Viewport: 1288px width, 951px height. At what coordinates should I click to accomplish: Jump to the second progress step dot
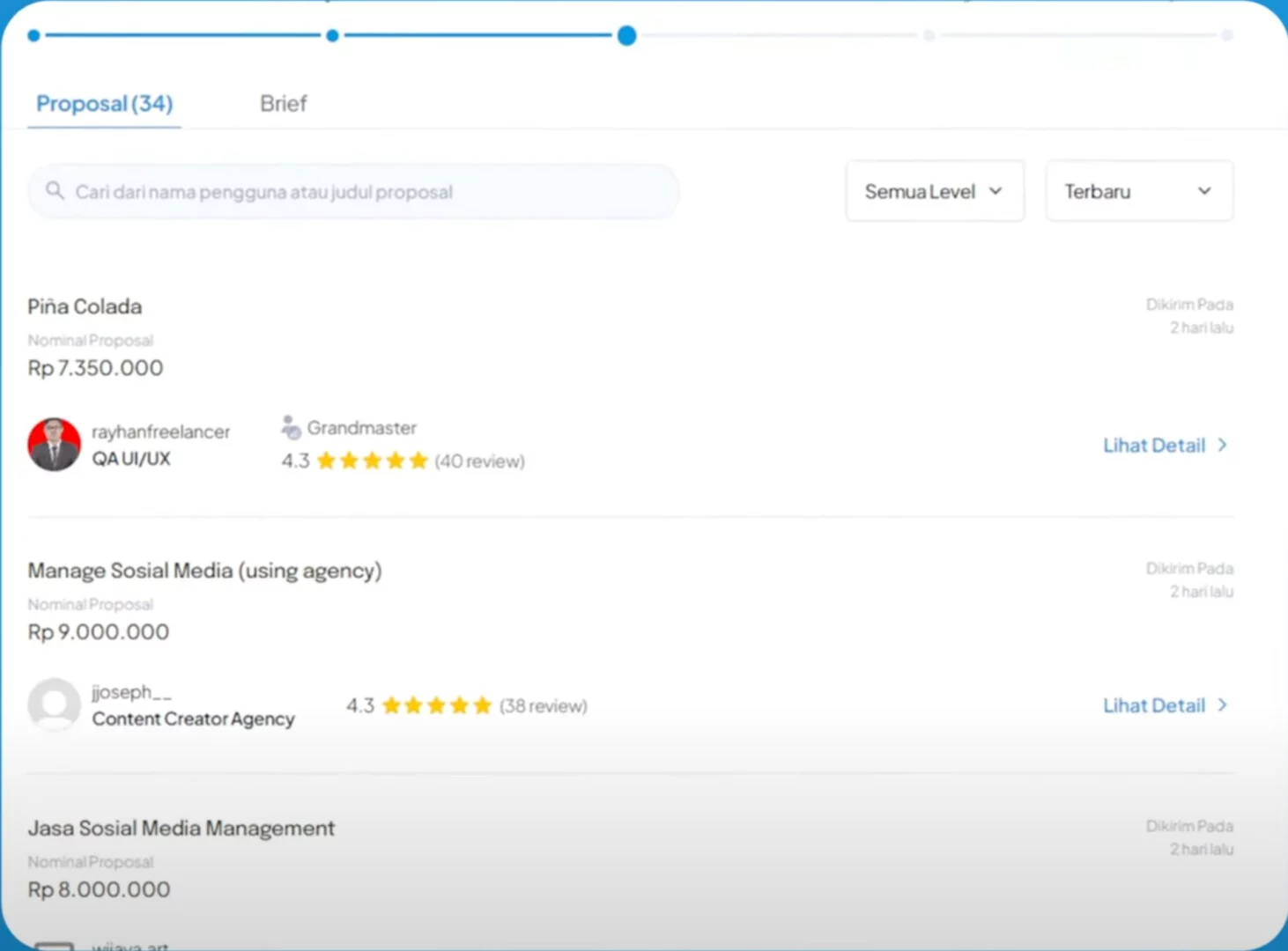[332, 36]
